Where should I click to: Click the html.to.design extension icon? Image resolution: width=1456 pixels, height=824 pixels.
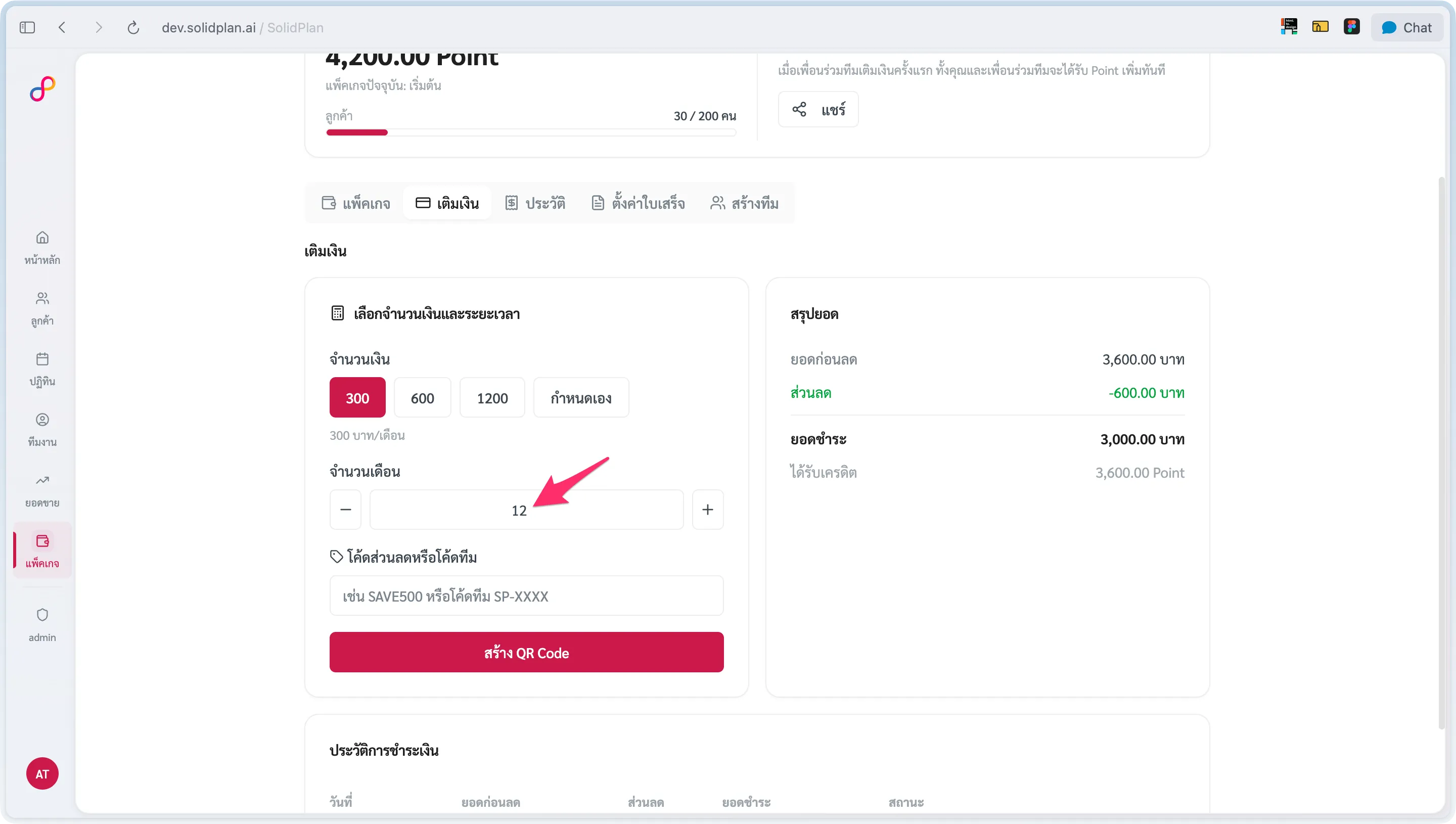(x=1289, y=27)
